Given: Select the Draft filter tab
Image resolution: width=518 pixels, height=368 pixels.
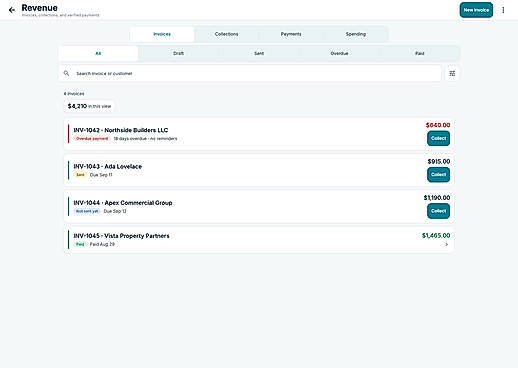Looking at the screenshot, I should pos(179,53).
